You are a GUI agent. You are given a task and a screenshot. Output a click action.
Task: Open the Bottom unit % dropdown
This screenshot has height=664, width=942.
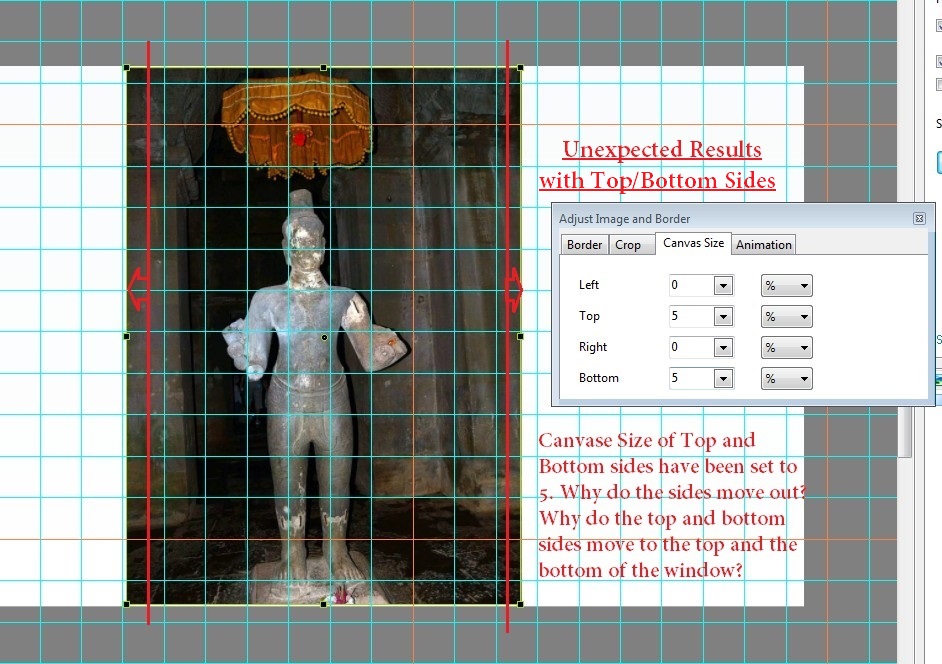[x=786, y=379]
